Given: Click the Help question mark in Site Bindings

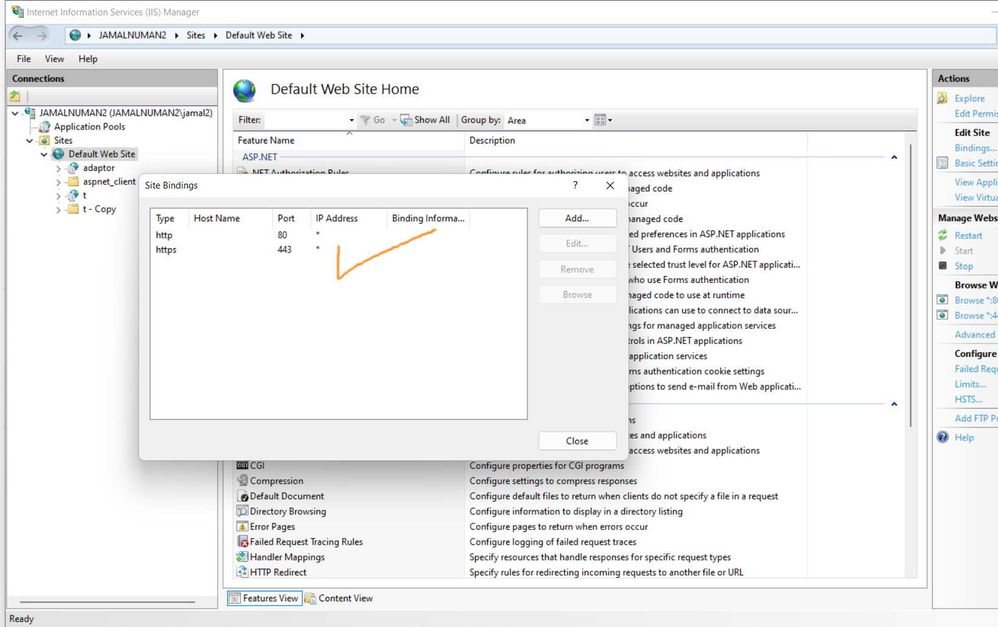Looking at the screenshot, I should click(x=575, y=185).
